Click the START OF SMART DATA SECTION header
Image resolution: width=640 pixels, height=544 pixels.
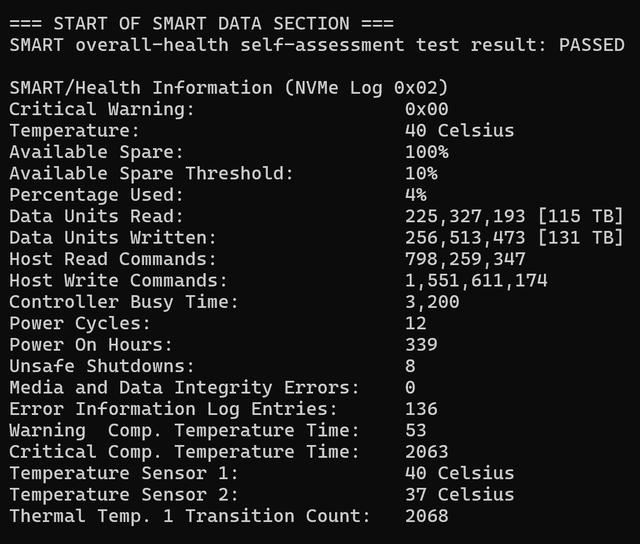202,24
